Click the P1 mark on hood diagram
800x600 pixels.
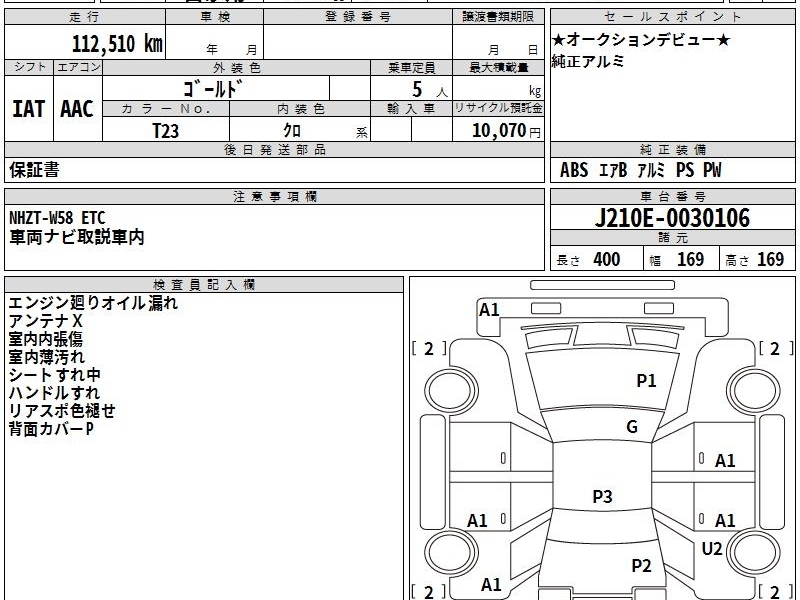click(x=646, y=381)
